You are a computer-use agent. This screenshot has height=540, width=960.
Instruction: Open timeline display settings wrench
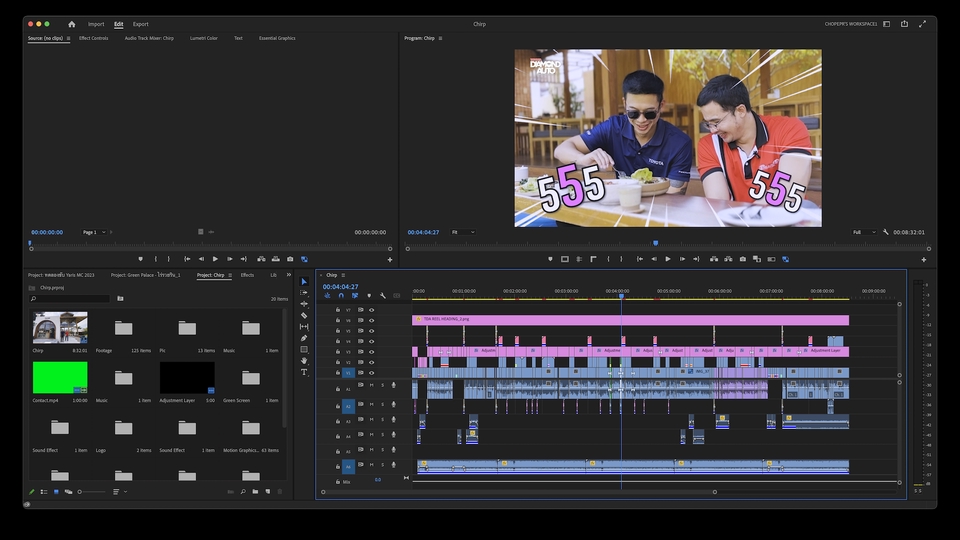[382, 295]
